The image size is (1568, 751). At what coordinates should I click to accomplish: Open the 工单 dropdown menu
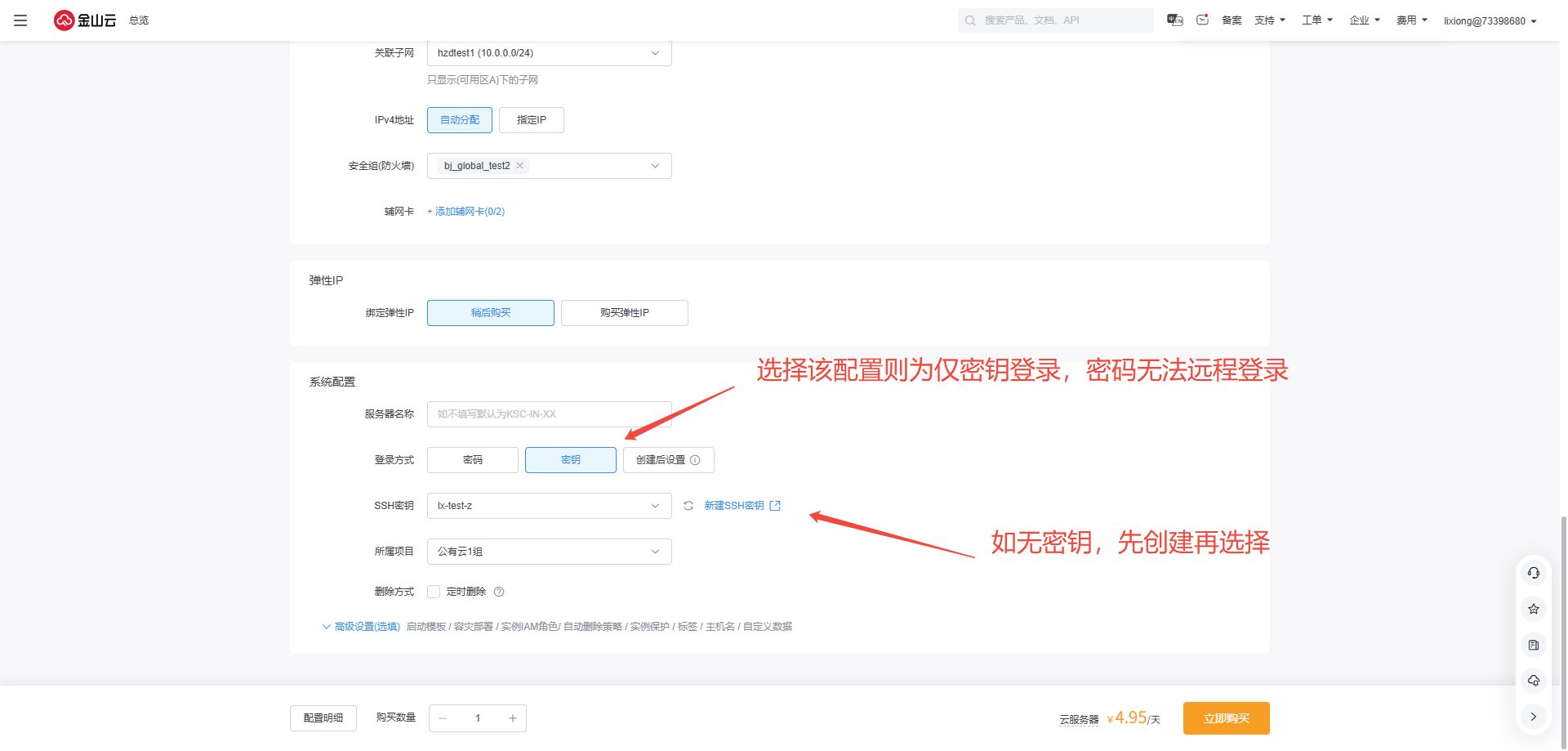pyautogui.click(x=1317, y=20)
